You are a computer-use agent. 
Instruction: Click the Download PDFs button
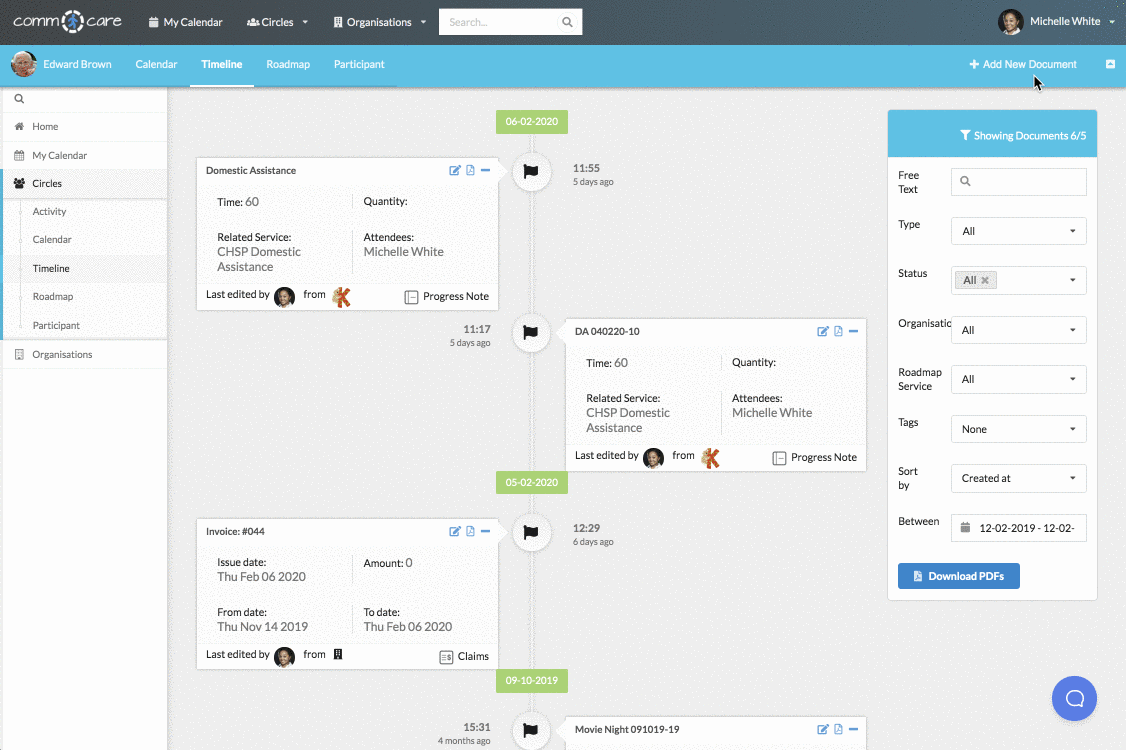coord(958,576)
